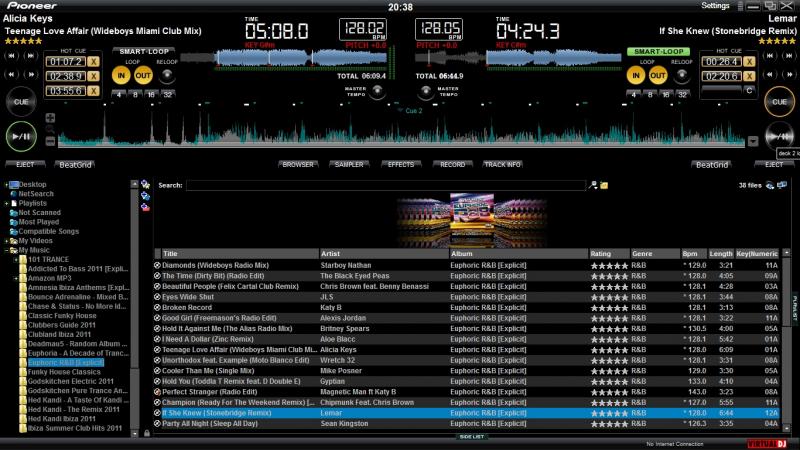Image resolution: width=800 pixels, height=450 pixels.
Task: Click right deck play/pause button
Action: click(779, 136)
